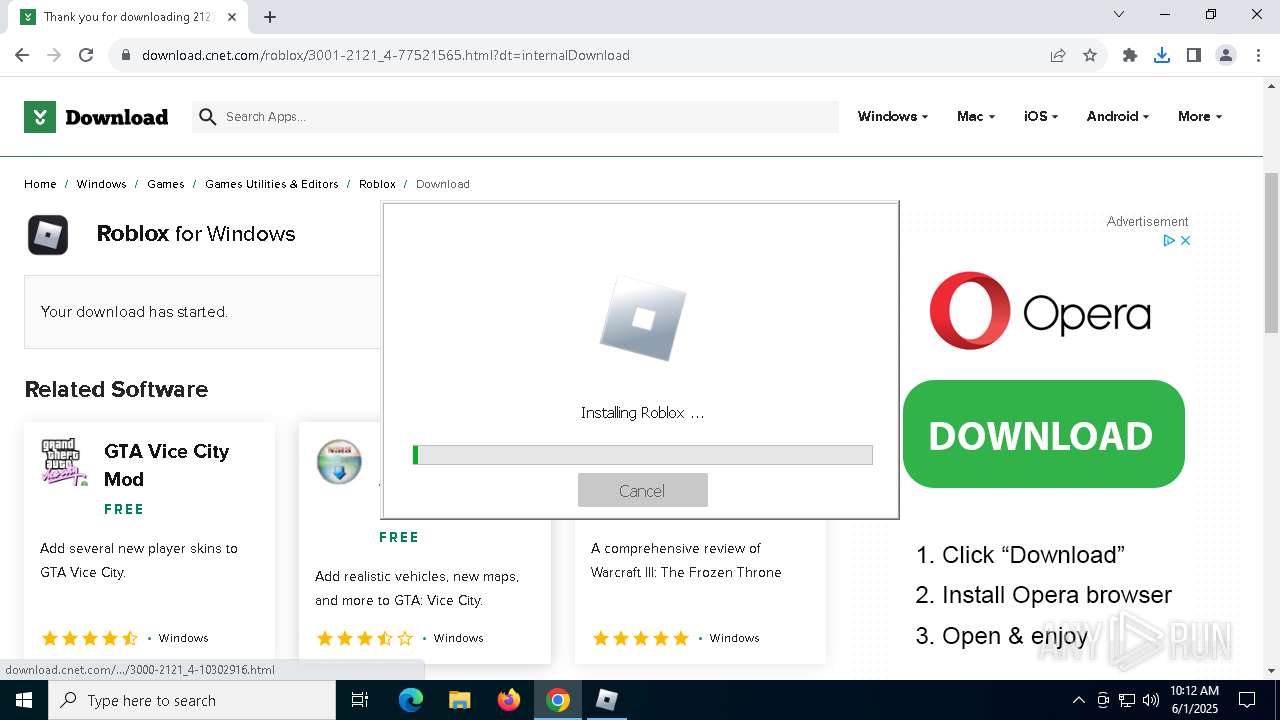
Task: Close the Thank you for downloading tab
Action: click(x=232, y=17)
